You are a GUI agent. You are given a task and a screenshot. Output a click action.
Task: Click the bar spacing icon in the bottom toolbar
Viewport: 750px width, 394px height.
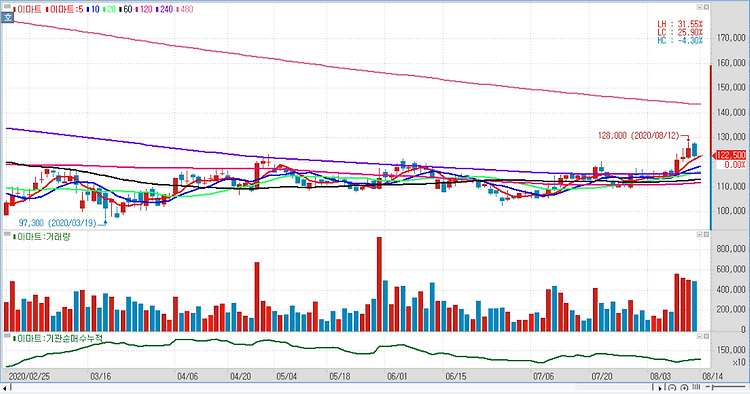pos(696,387)
